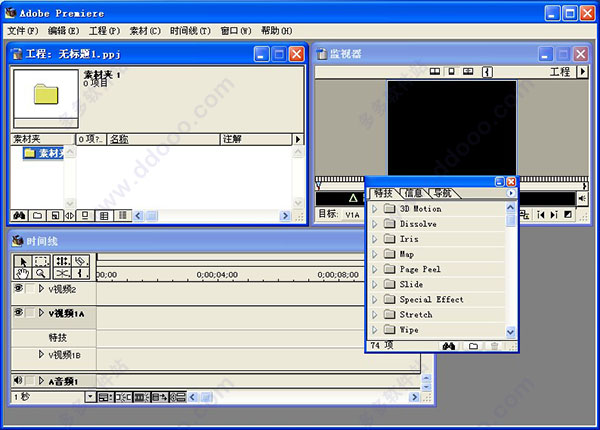
Task: Expand the Iris effects folder
Action: [375, 239]
